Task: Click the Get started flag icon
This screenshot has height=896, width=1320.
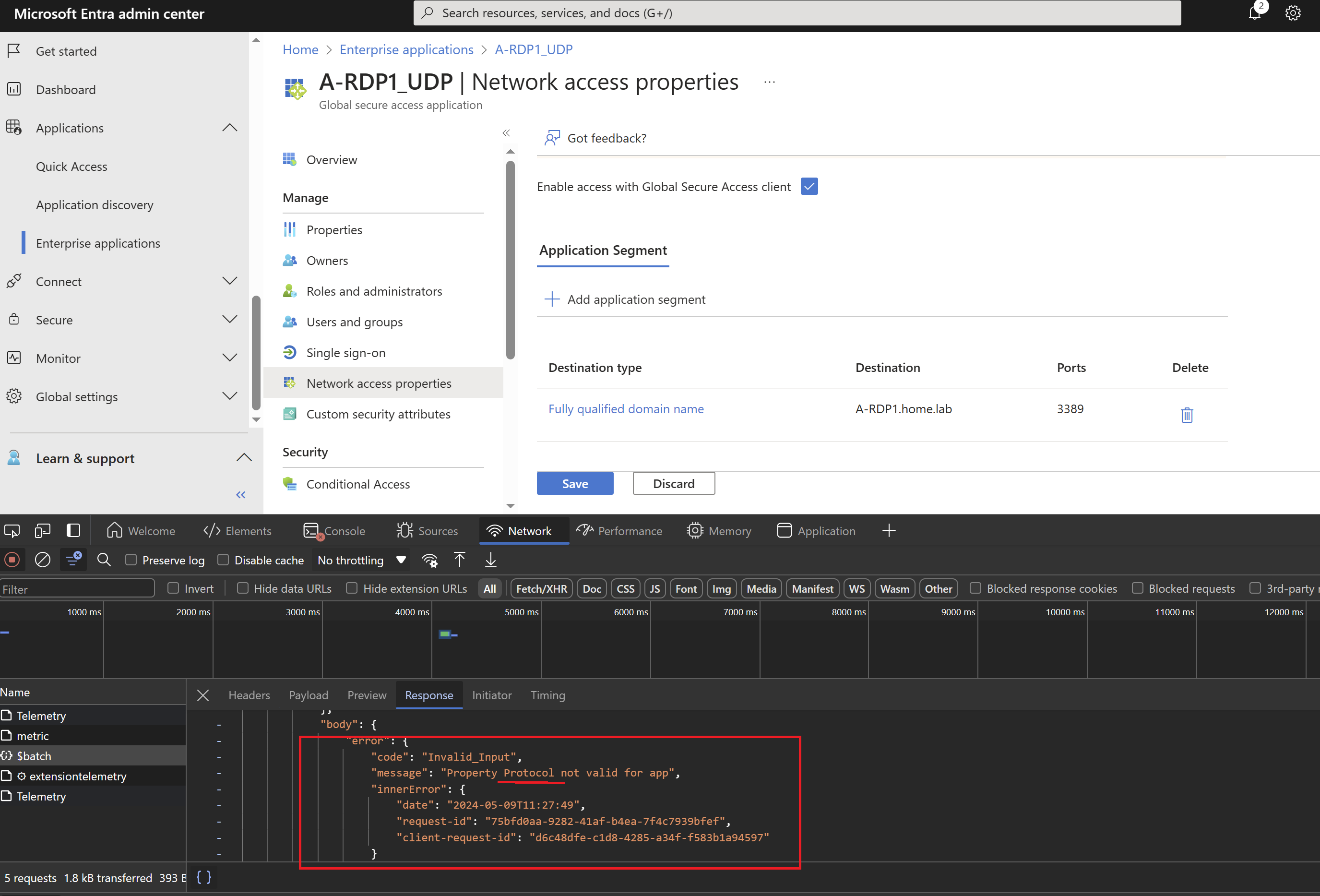Action: pyautogui.click(x=14, y=51)
